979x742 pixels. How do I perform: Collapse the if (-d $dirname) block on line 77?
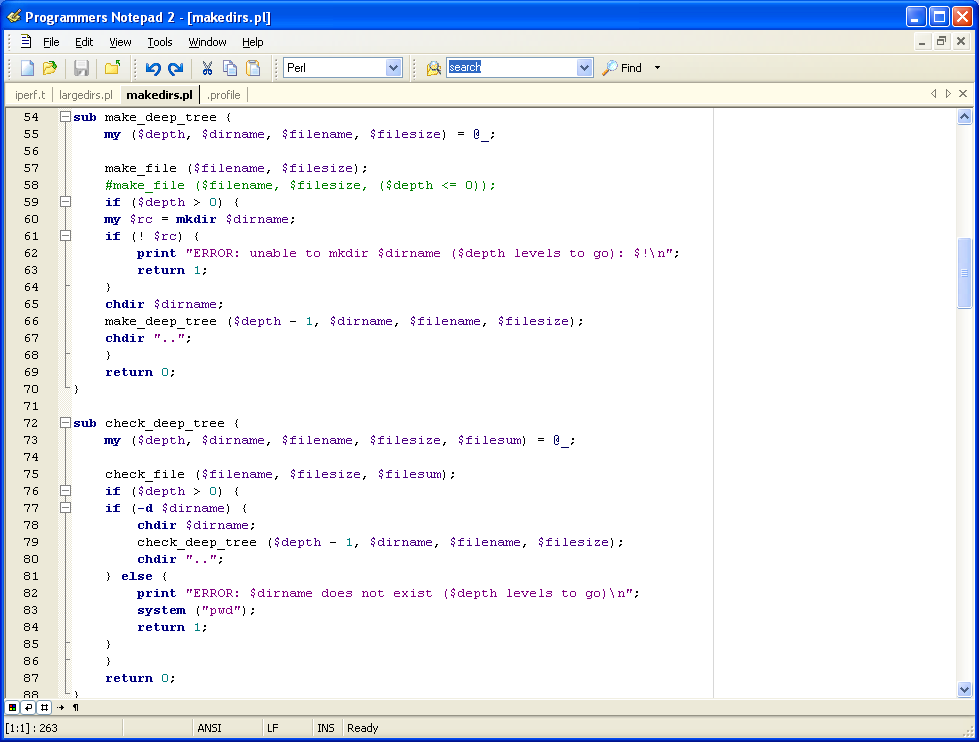tap(65, 508)
